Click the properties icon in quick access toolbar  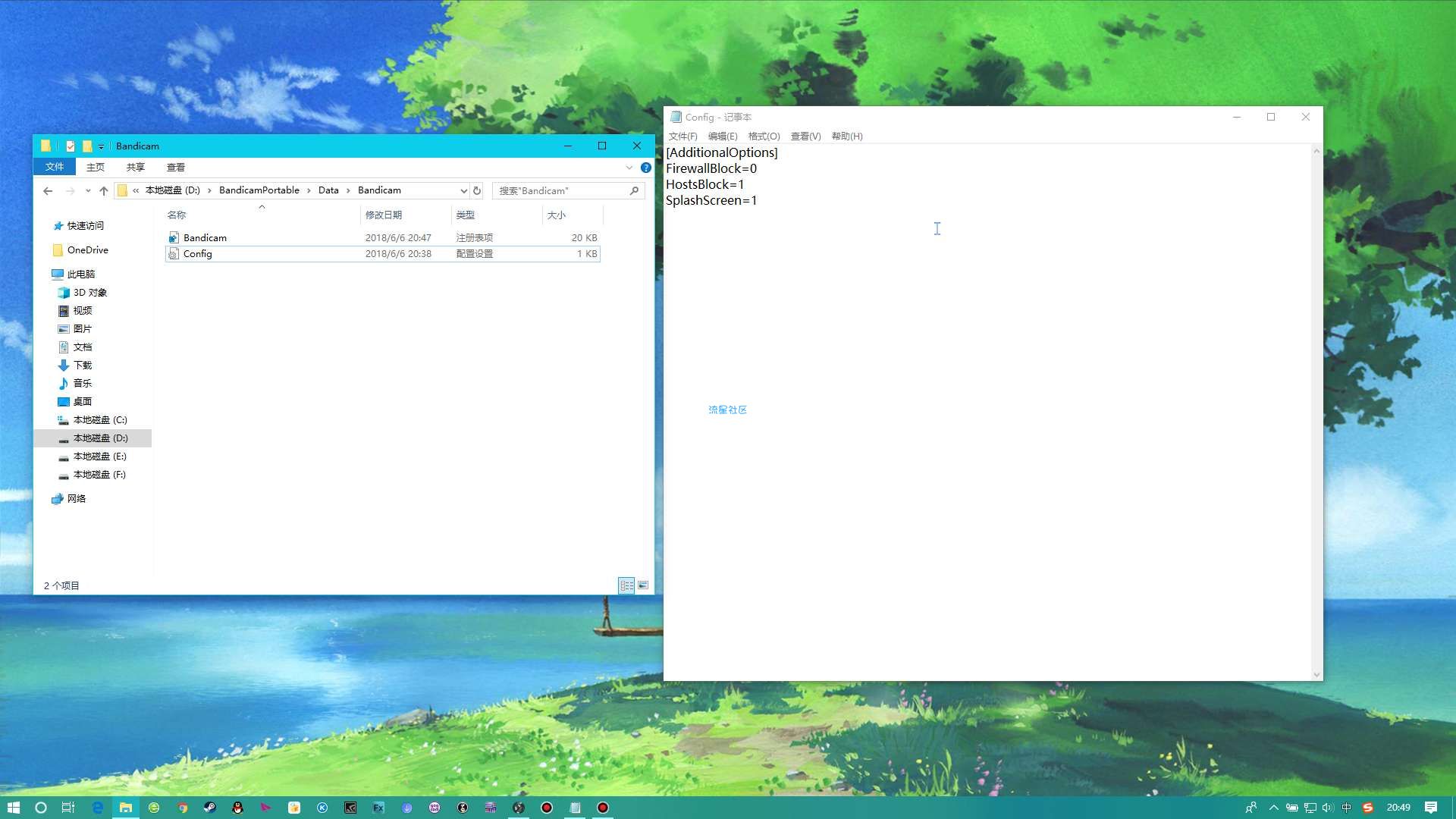71,146
